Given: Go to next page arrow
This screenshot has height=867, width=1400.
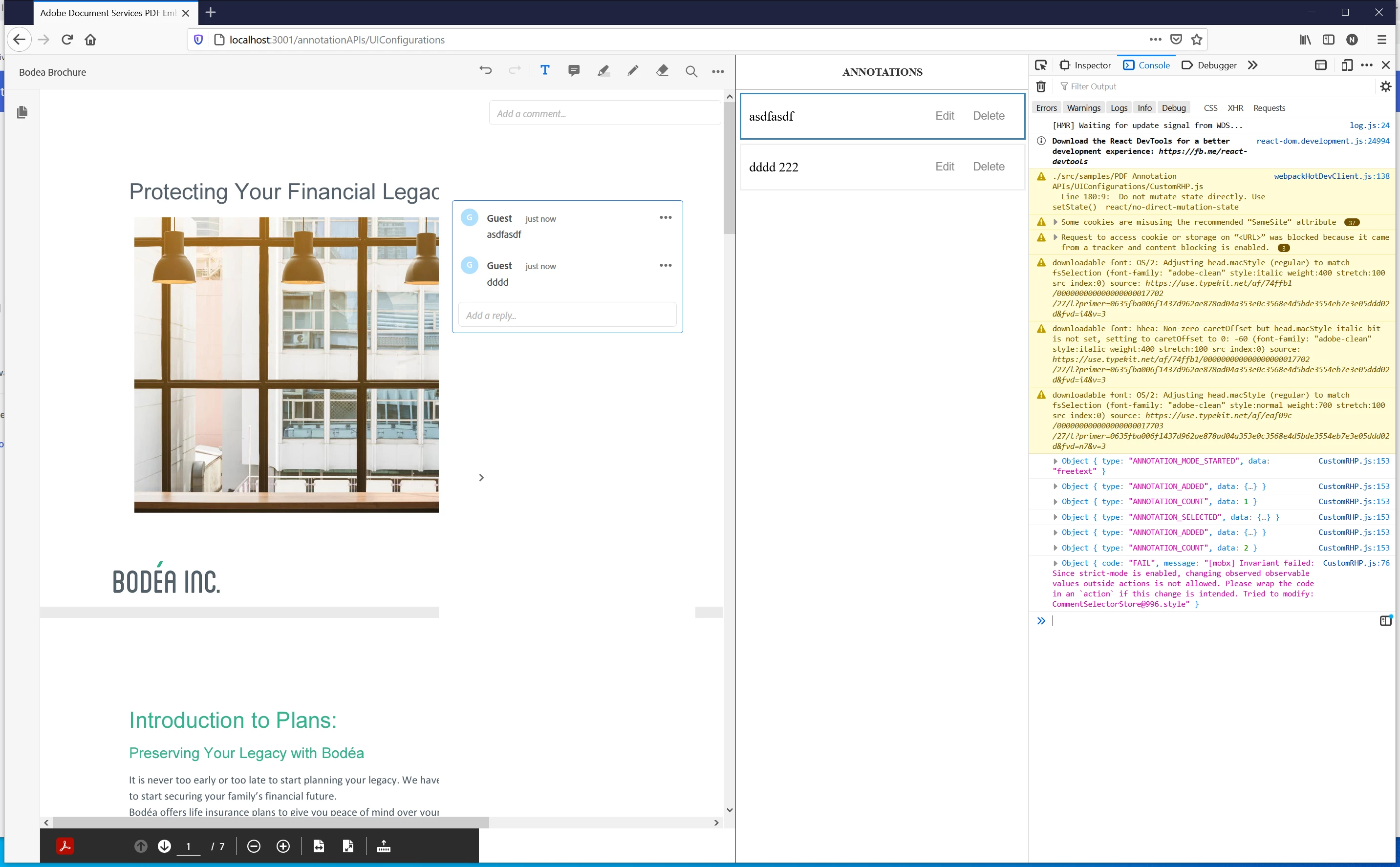Looking at the screenshot, I should click(164, 846).
